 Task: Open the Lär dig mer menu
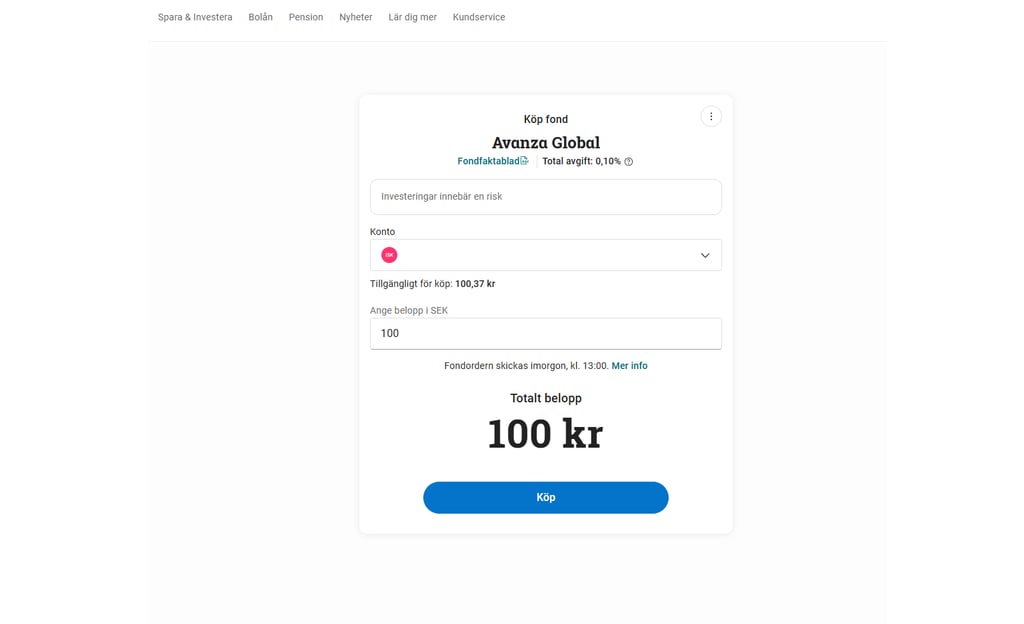pos(412,17)
